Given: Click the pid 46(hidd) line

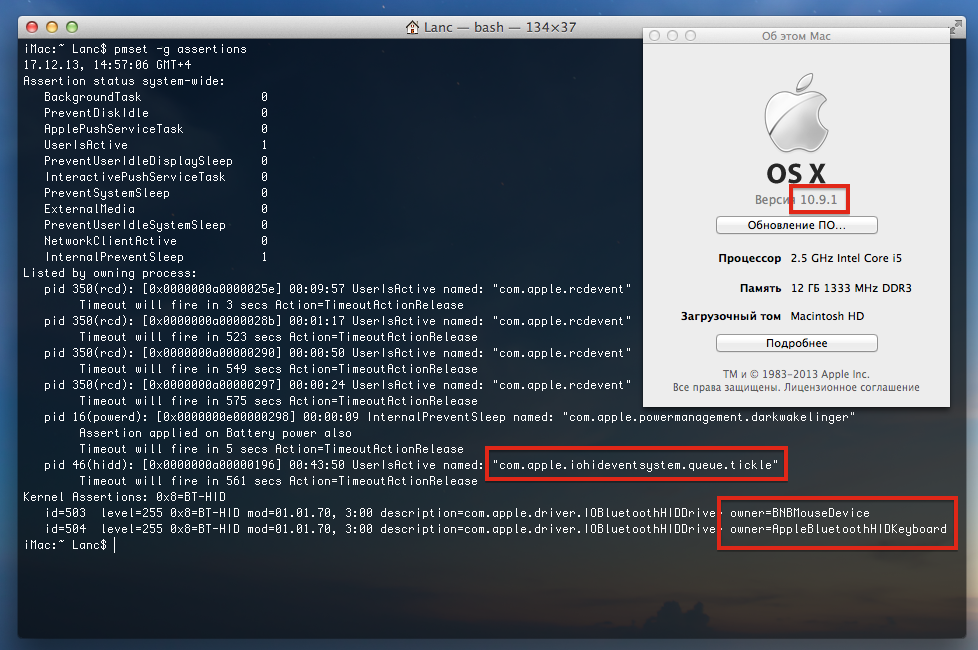Looking at the screenshot, I should pyautogui.click(x=411, y=465).
